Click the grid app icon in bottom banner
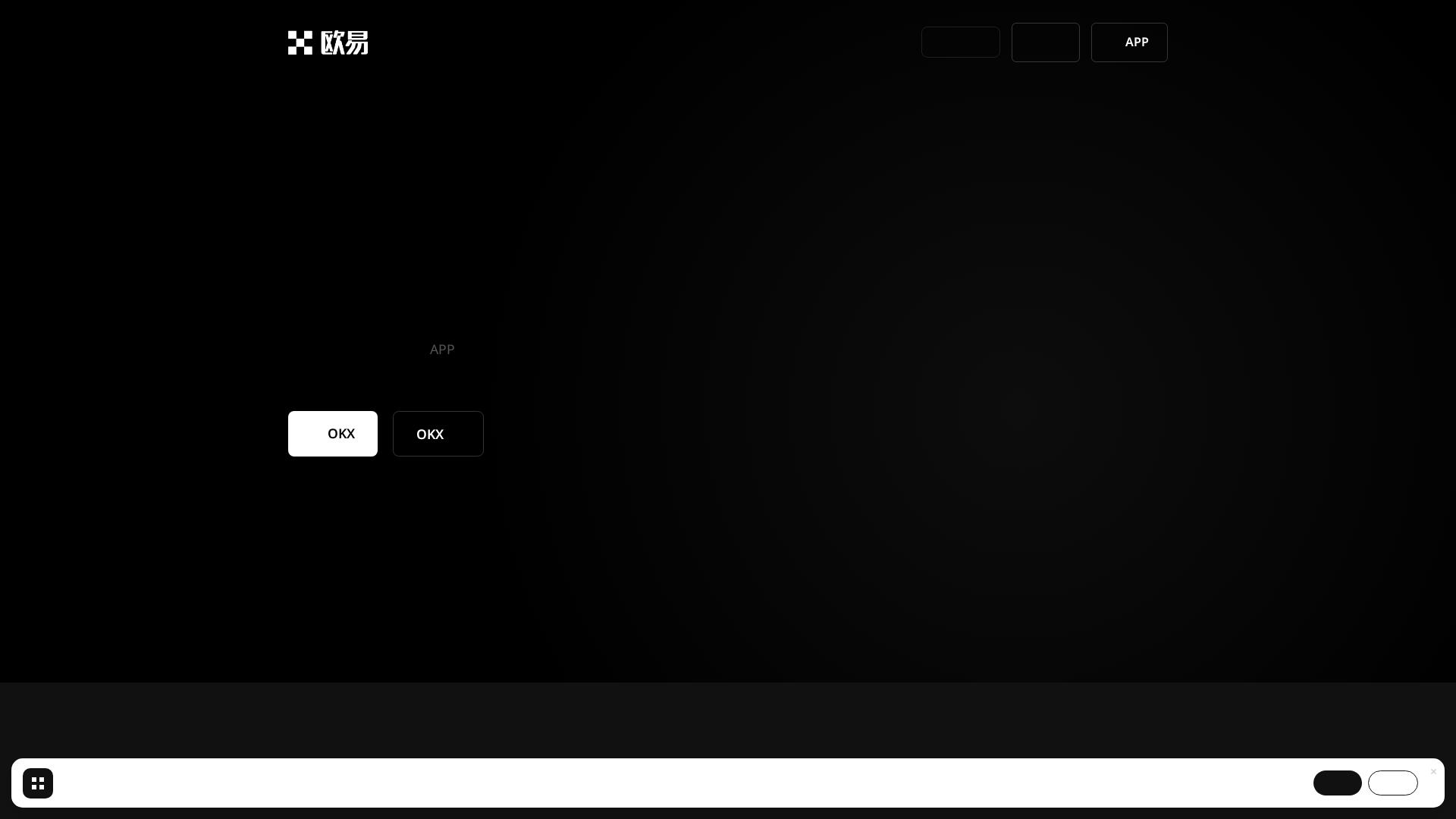This screenshot has height=819, width=1456. [x=38, y=783]
